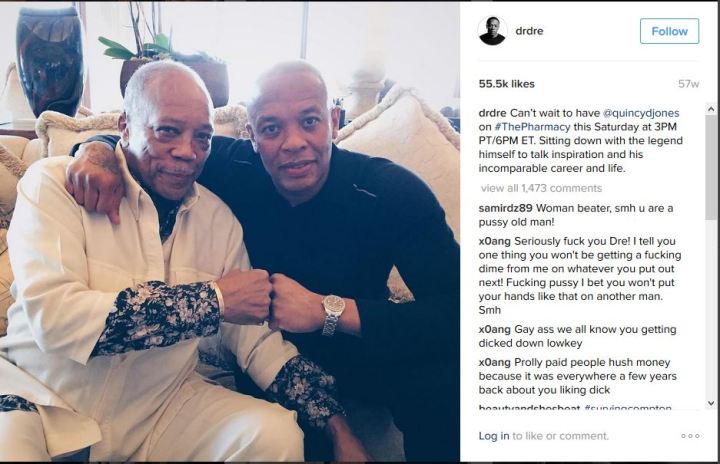Viewport: 720px width, 464px height.
Task: Click the drdre profile avatar
Action: pos(492,31)
